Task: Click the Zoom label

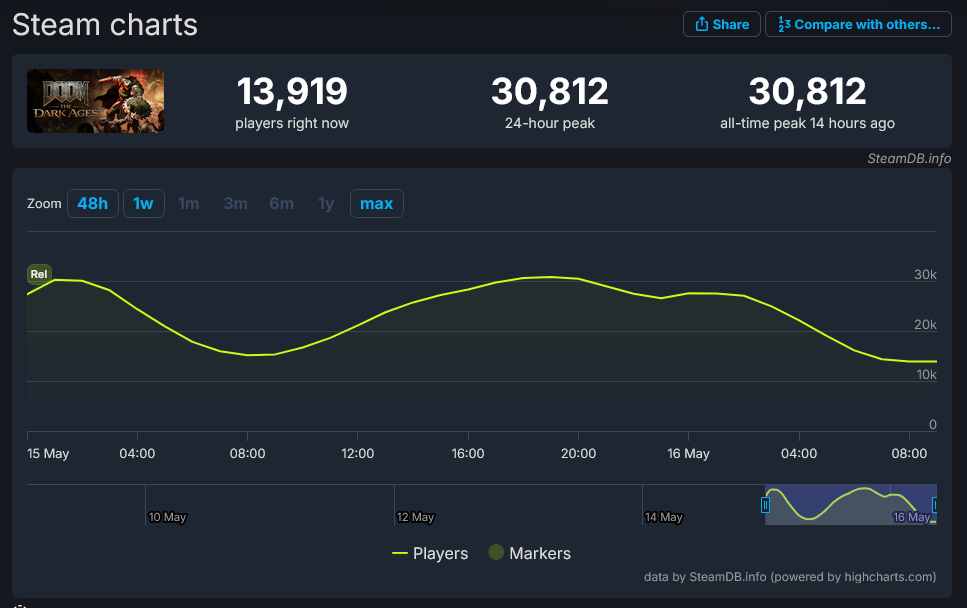Action: (x=44, y=203)
